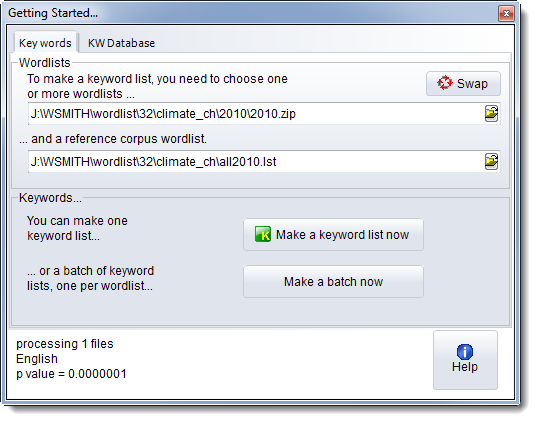Click Make a batch now button
This screenshot has height=421, width=536.
[333, 282]
